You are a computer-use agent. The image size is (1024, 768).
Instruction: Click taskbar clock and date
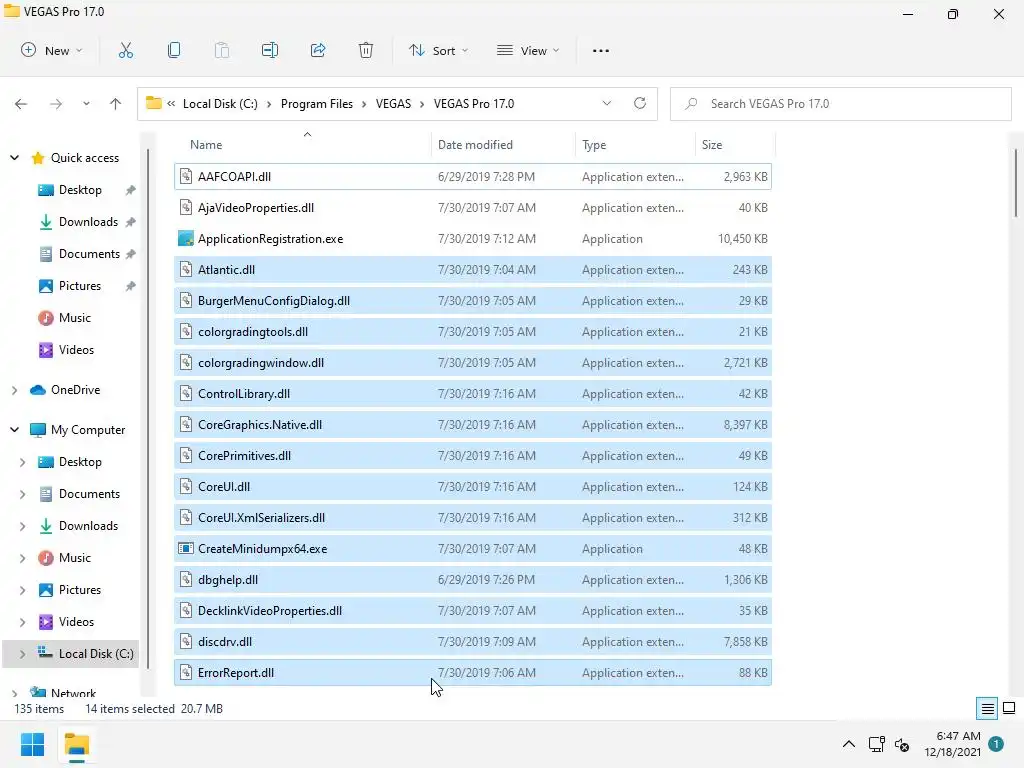pyautogui.click(x=952, y=744)
